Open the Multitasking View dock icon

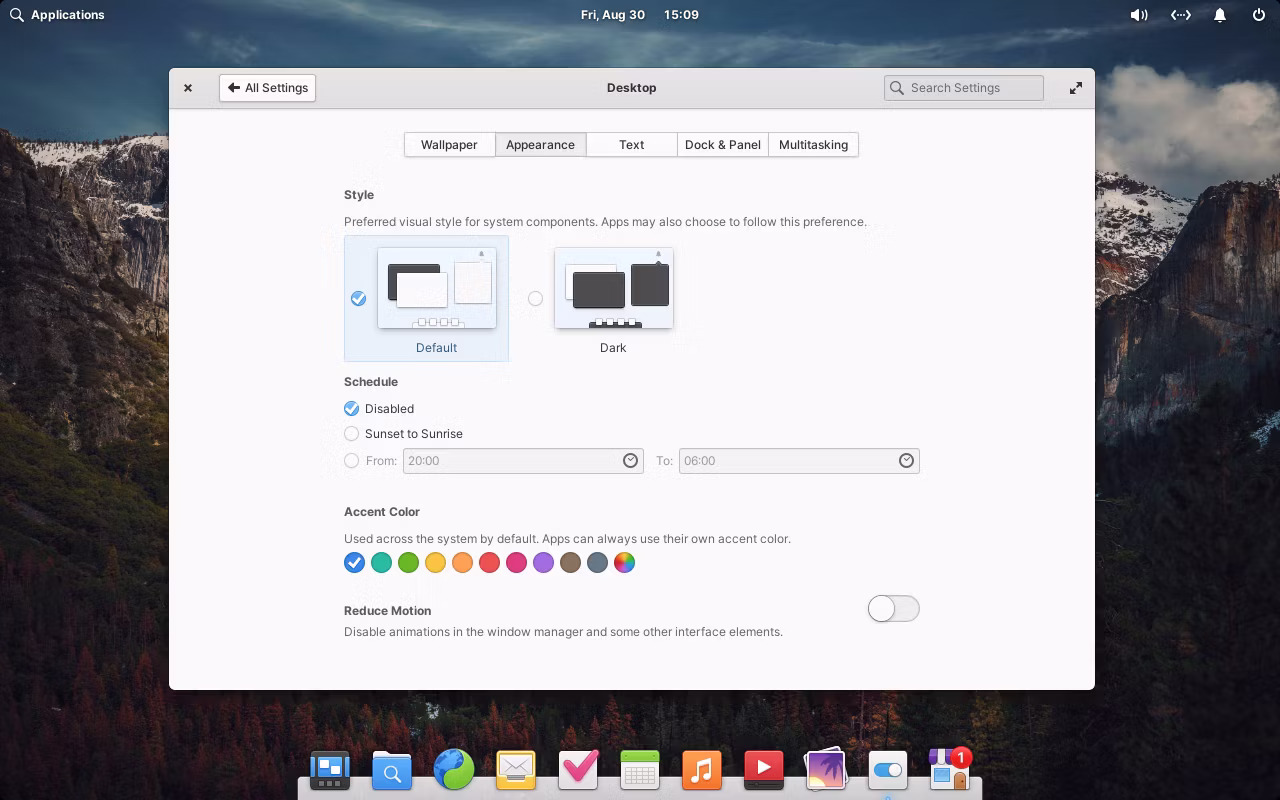[330, 770]
